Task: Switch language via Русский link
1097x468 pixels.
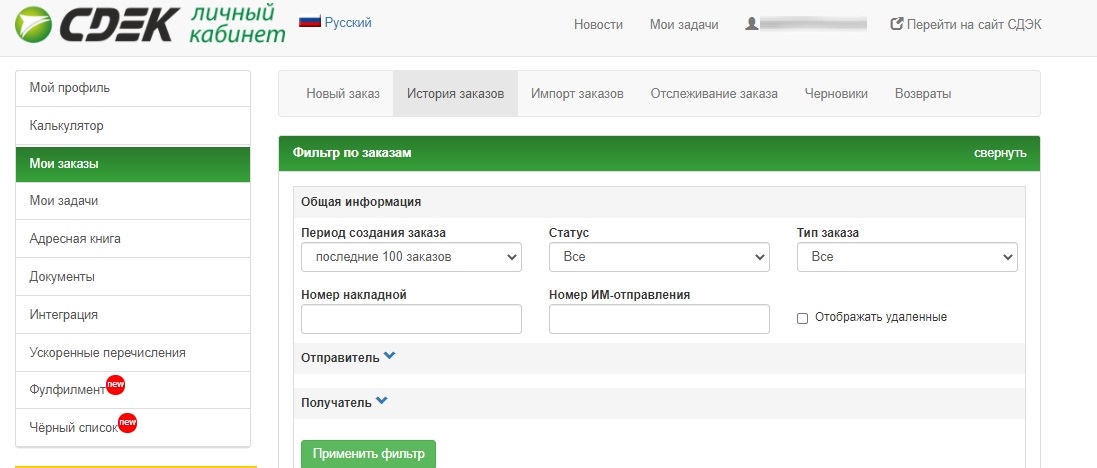Action: click(348, 22)
